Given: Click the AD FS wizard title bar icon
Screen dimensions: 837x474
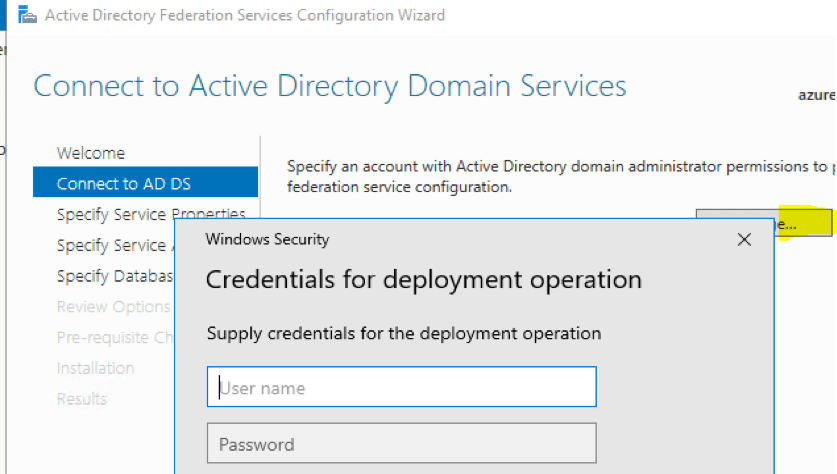Looking at the screenshot, I should click(27, 15).
